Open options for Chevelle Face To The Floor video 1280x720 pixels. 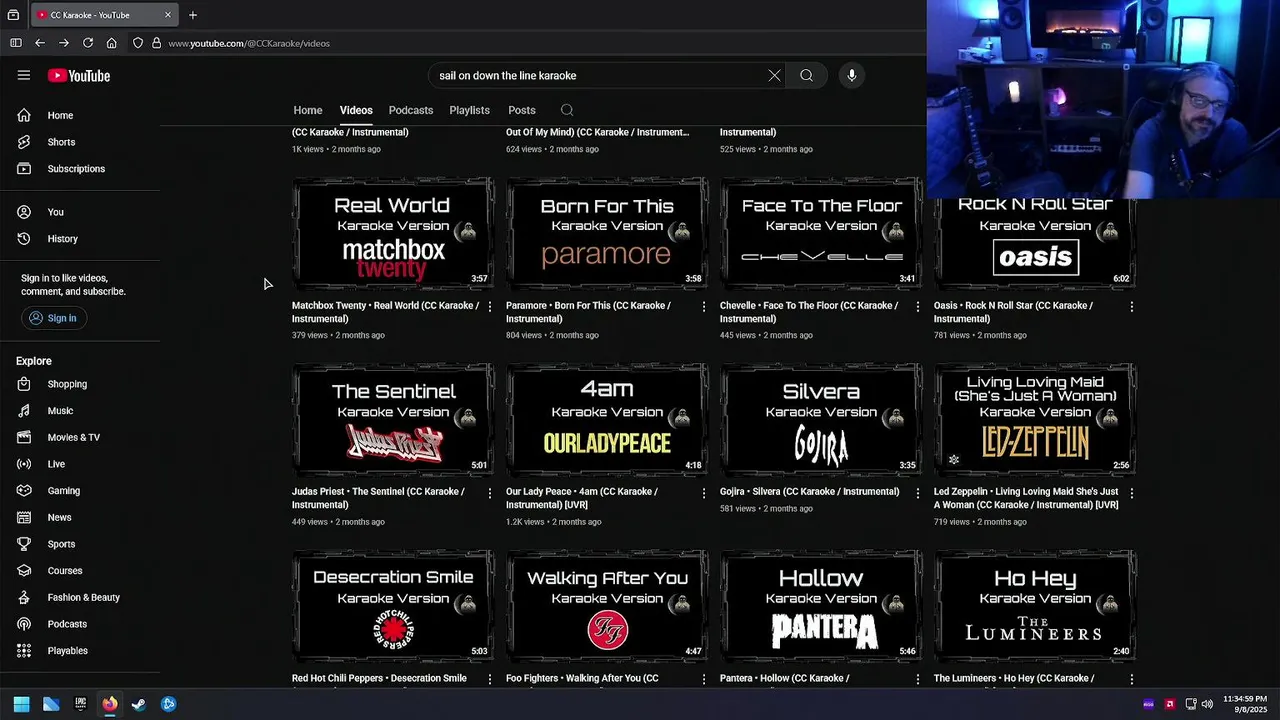point(917,307)
